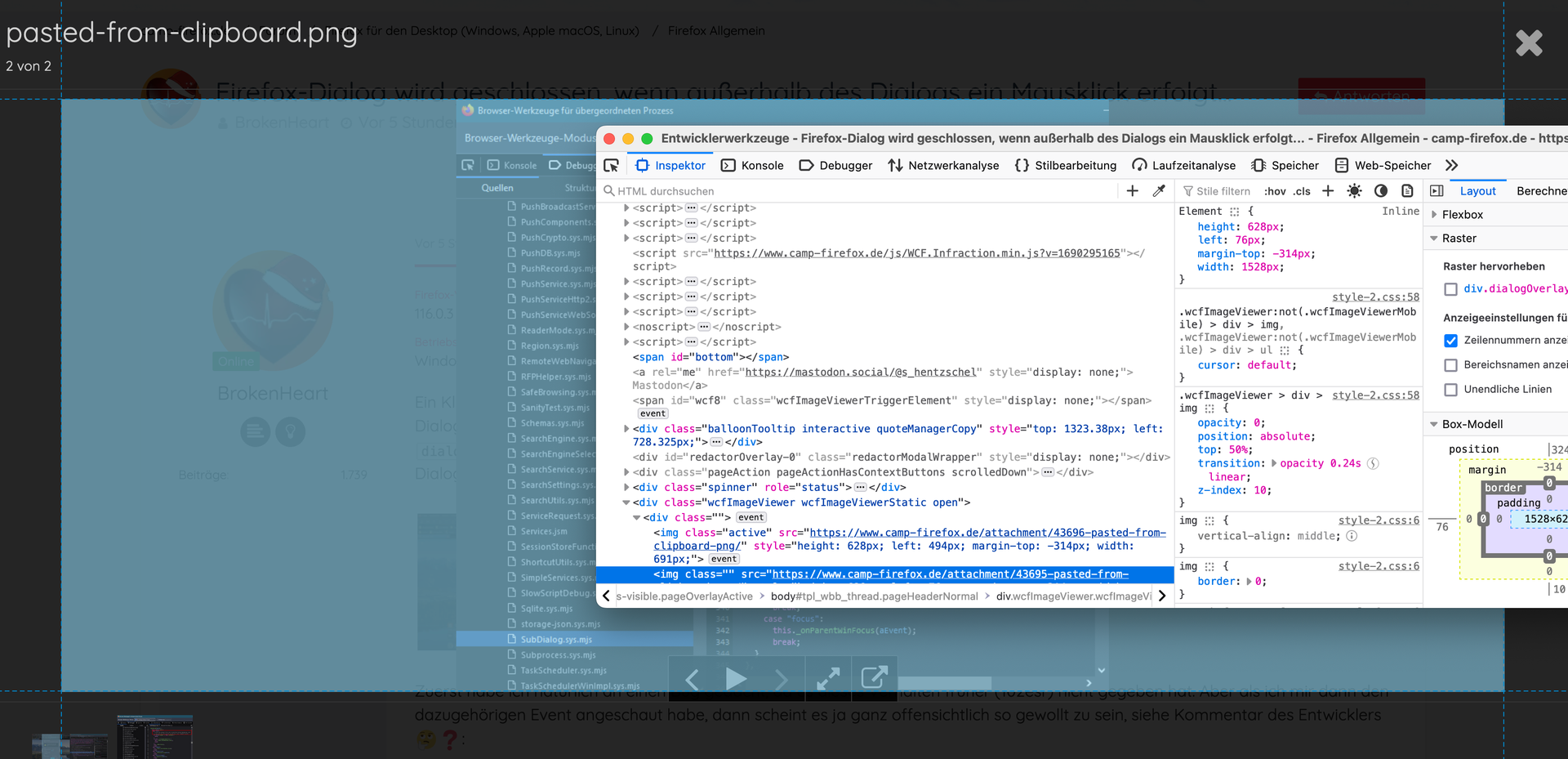Check the Unendliche Linien checkbox
Viewport: 1568px width, 759px height.
click(1450, 390)
